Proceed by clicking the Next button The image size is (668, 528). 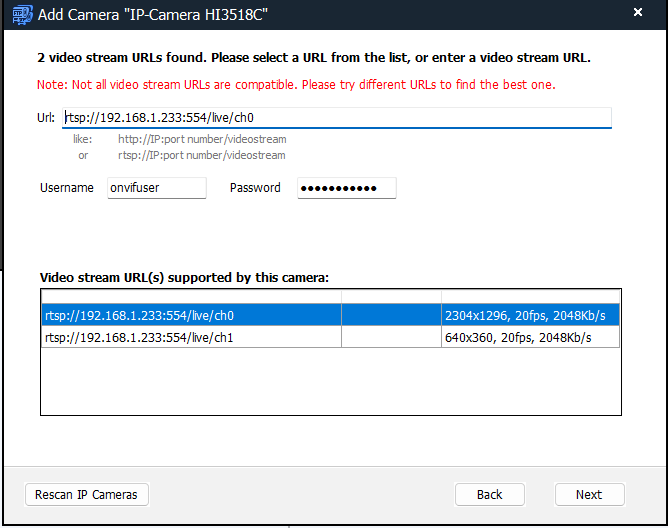pyautogui.click(x=589, y=494)
